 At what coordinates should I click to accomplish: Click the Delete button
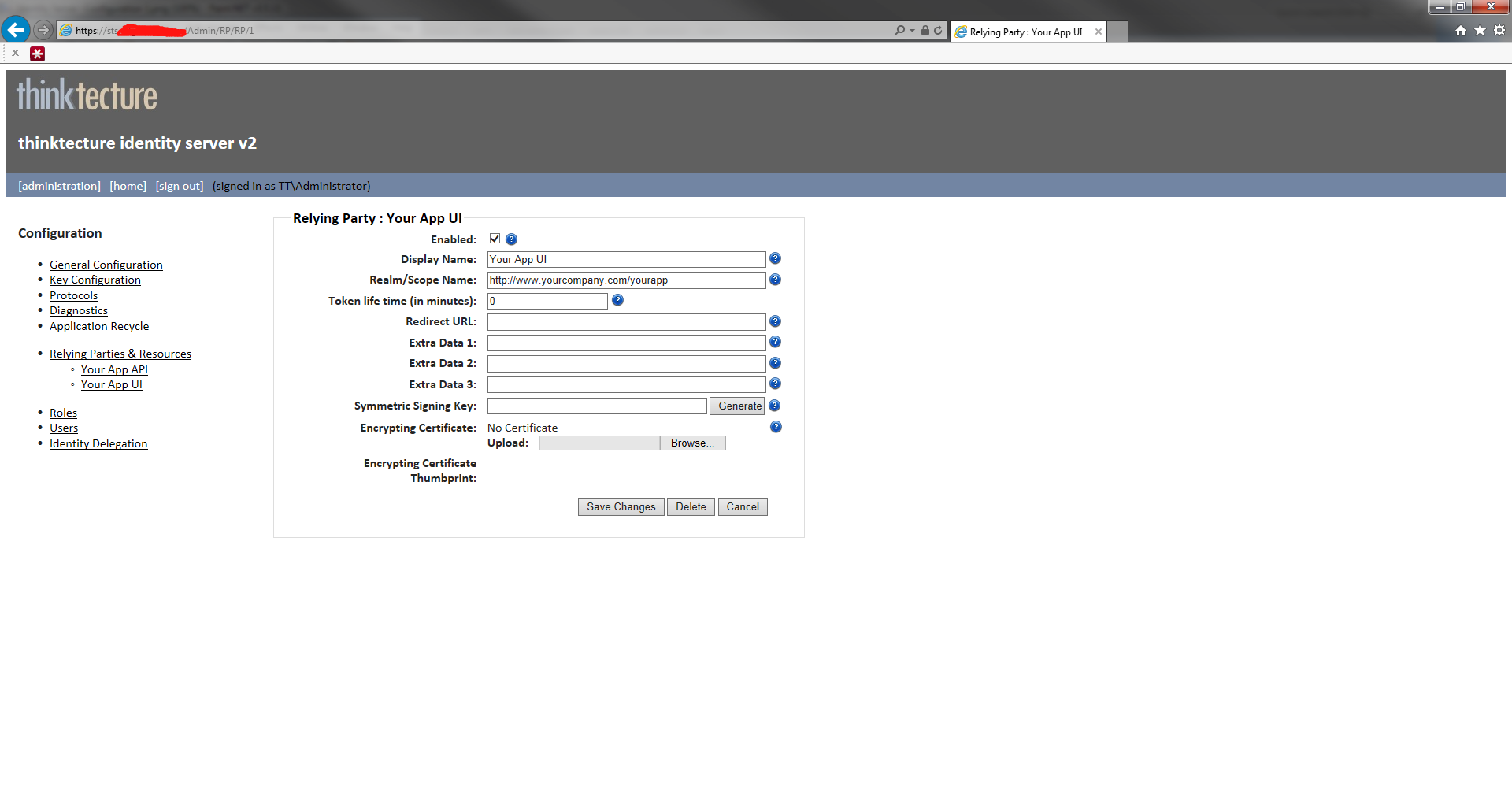(x=691, y=506)
